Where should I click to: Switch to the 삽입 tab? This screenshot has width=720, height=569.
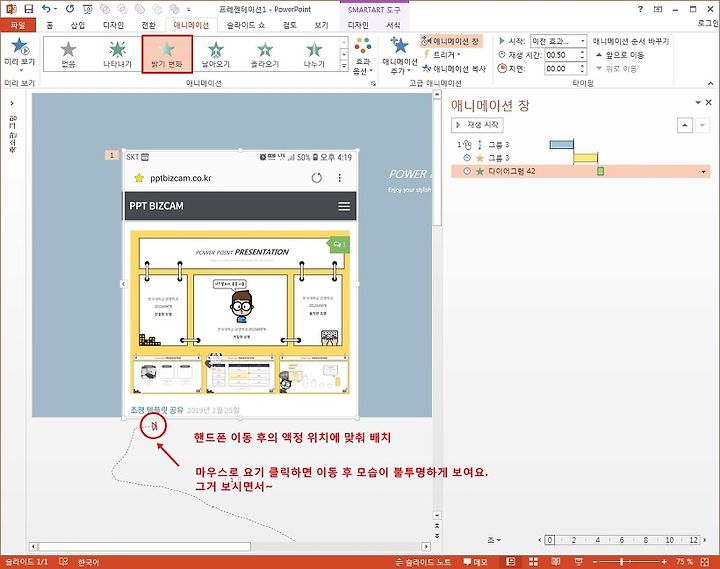pyautogui.click(x=78, y=25)
